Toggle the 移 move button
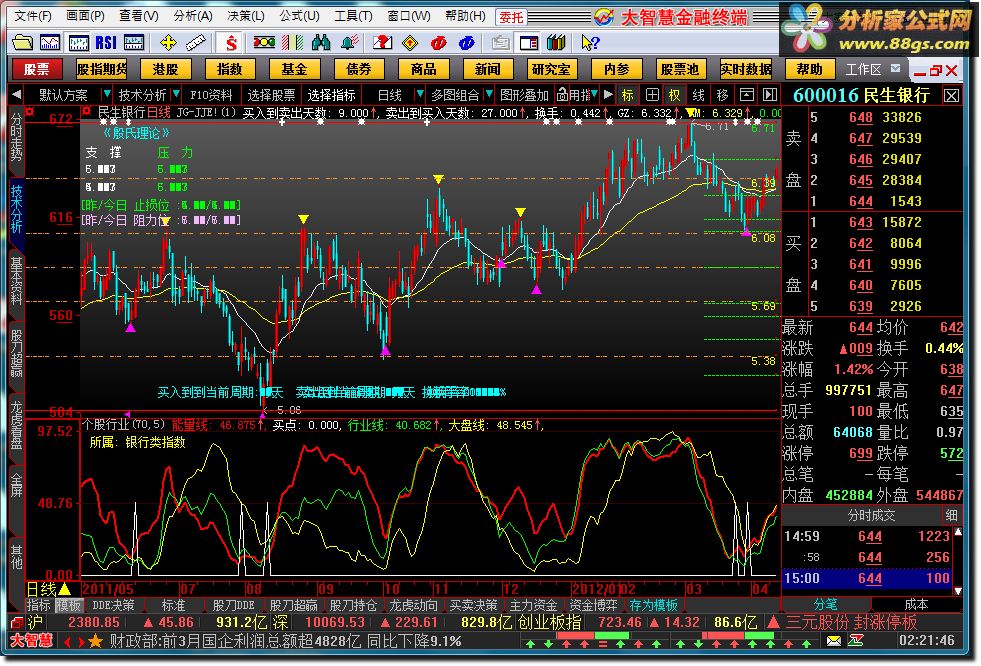This screenshot has width=981, height=666. click(x=723, y=95)
